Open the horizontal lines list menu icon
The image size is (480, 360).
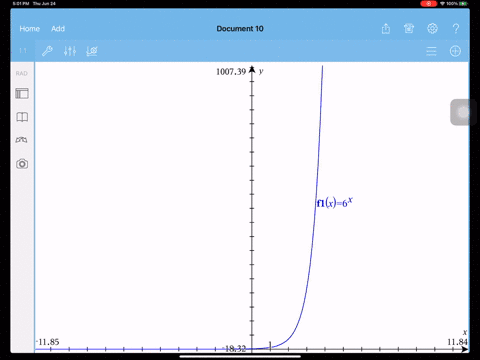(x=431, y=51)
